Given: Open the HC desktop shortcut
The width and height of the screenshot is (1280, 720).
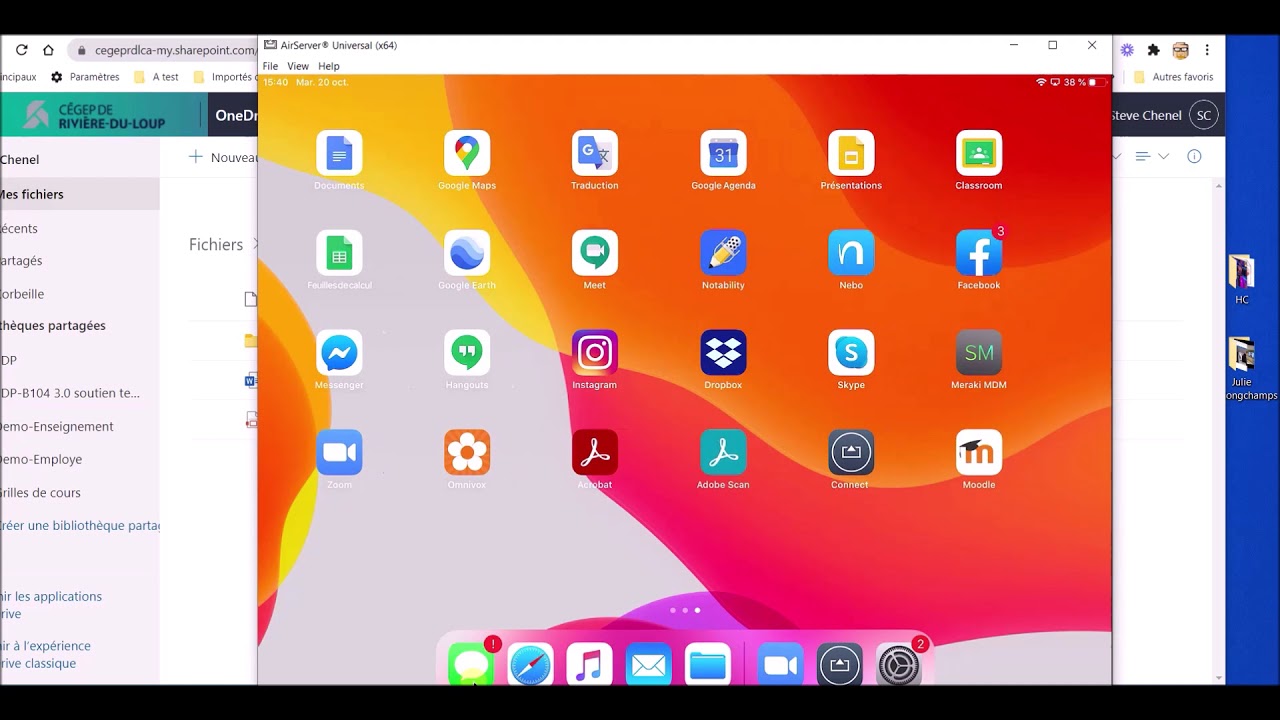Looking at the screenshot, I should pyautogui.click(x=1242, y=280).
